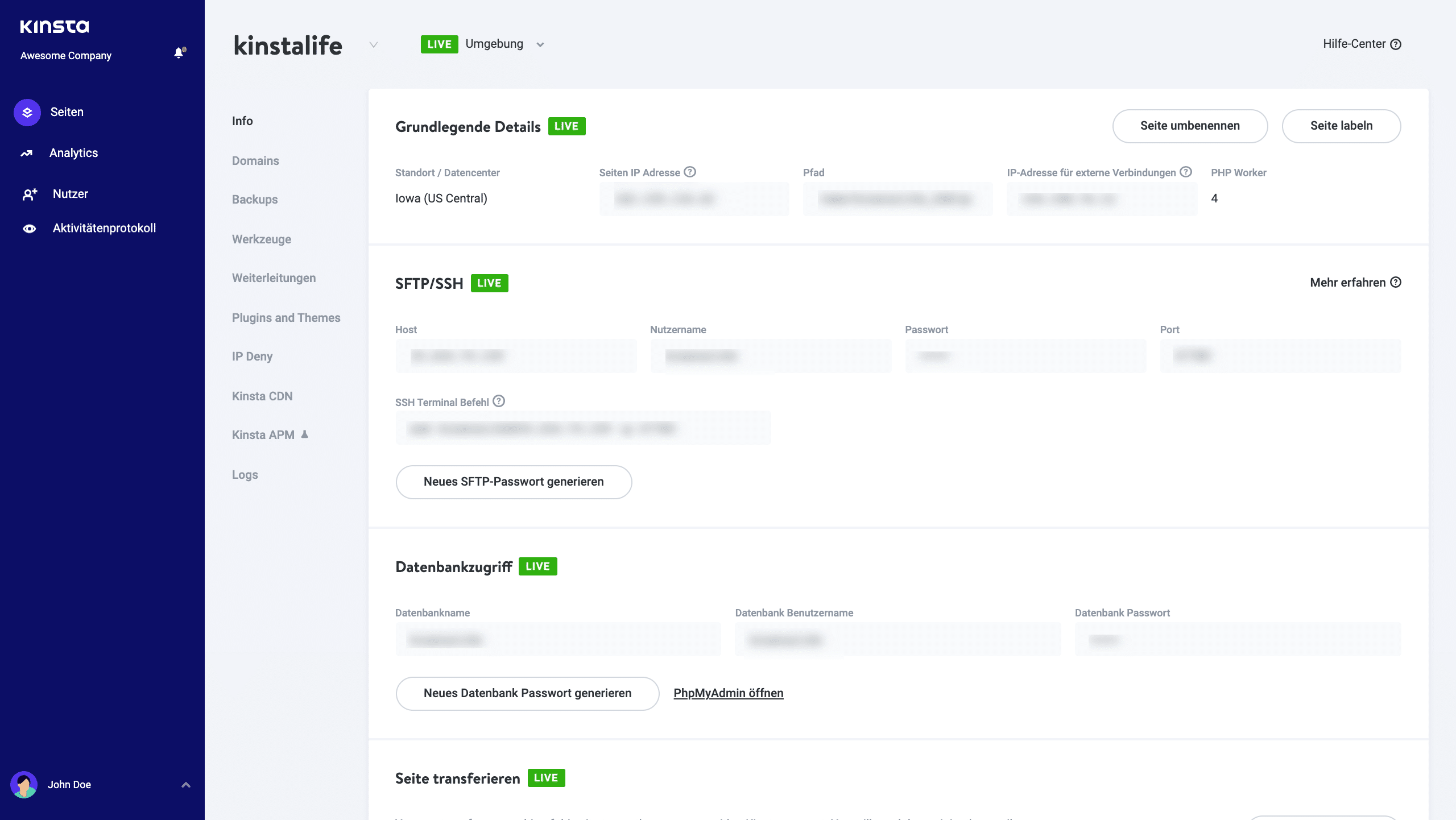Toggle LIVE badge on Datenbankzugriff section
Viewport: 1456px width, 820px height.
click(537, 567)
